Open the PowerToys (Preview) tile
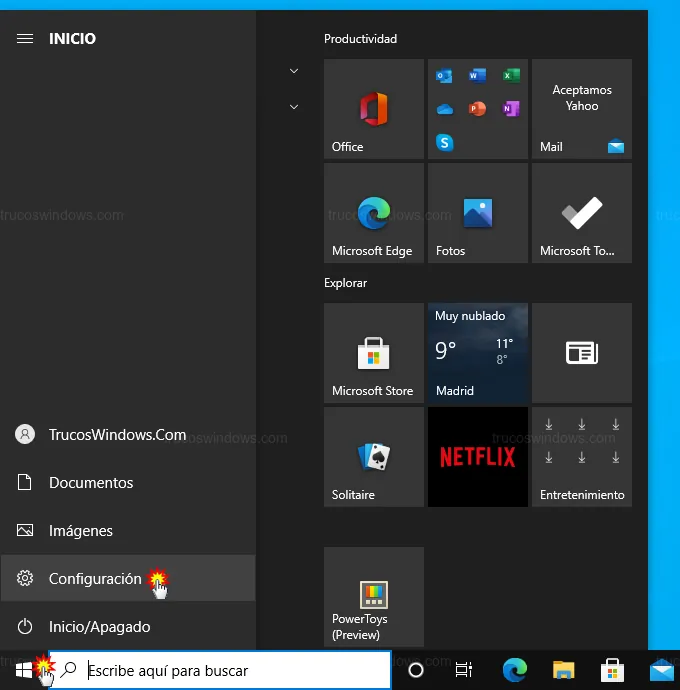 [x=373, y=597]
